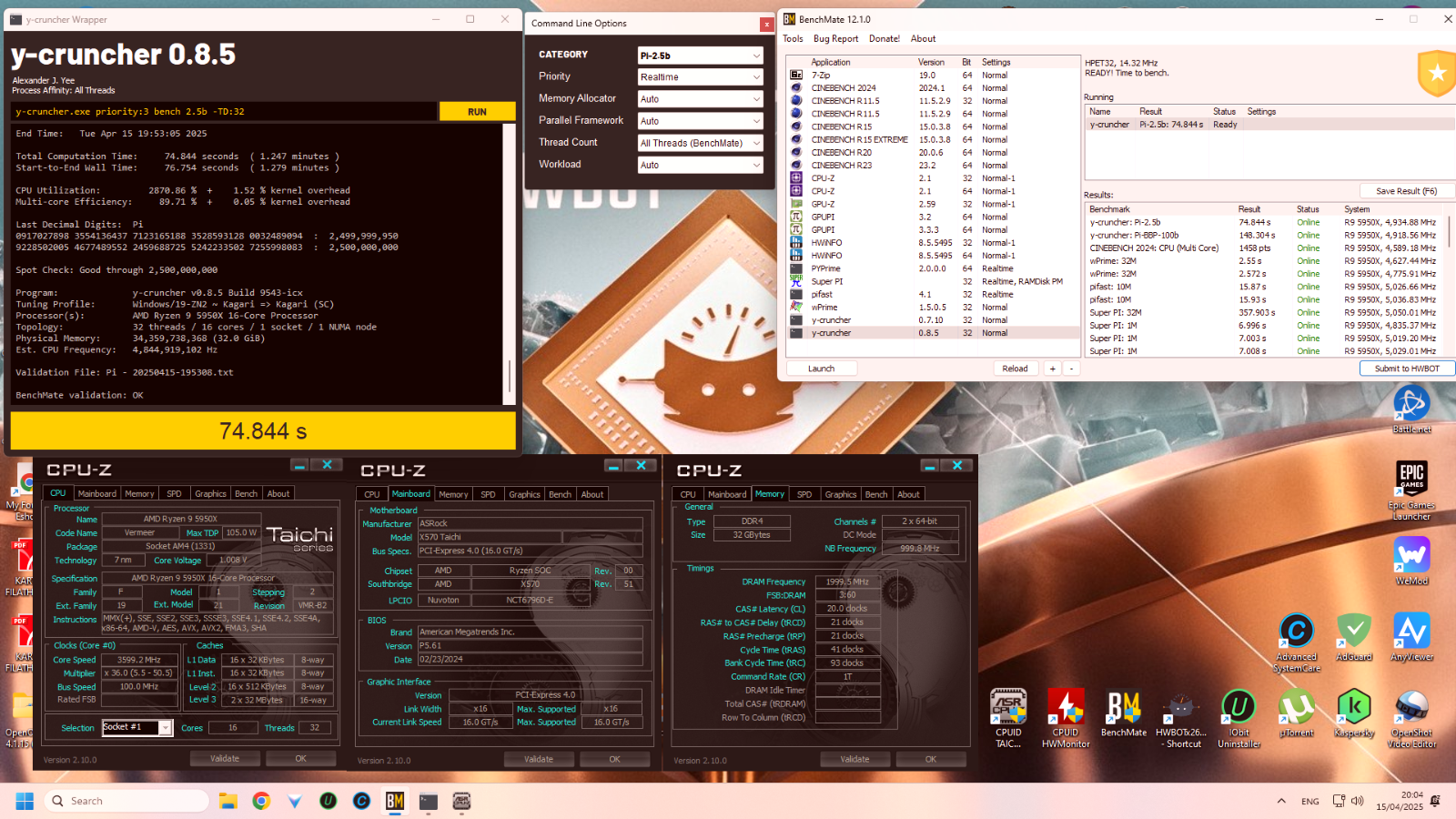The width and height of the screenshot is (1456, 819).
Task: Select CINEBENCH R23 in application list
Action: pyautogui.click(x=933, y=166)
